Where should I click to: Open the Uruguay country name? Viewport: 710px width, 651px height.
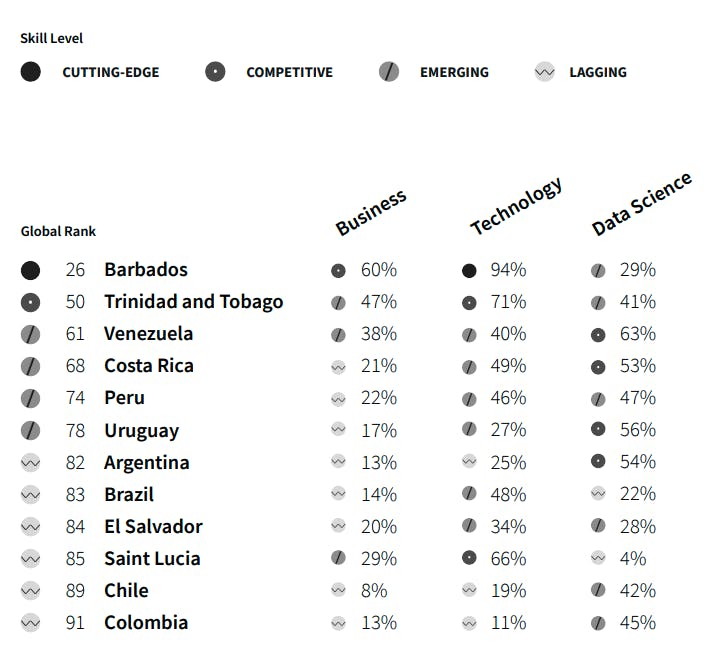tap(141, 430)
